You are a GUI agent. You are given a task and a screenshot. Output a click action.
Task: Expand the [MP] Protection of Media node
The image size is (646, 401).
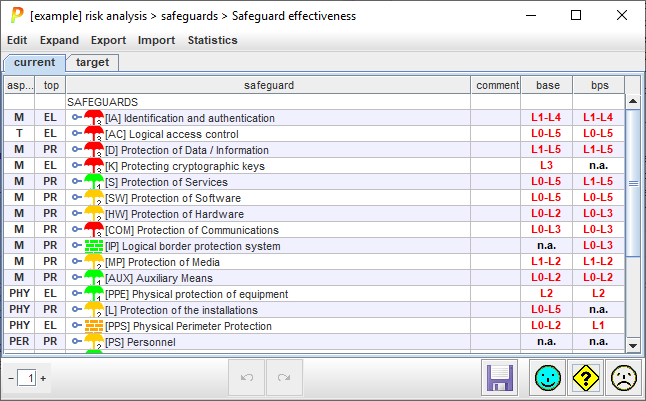[x=76, y=262]
